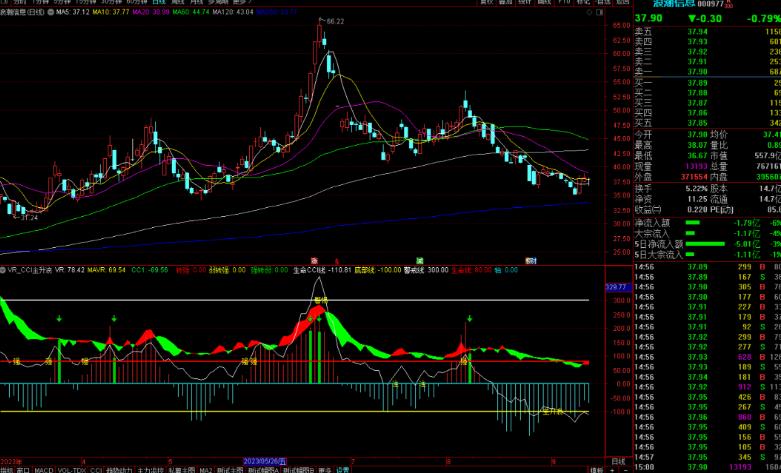The height and width of the screenshot is (473, 781).
Task: Select the 主力追踪 indicator tab
Action: coord(150,470)
